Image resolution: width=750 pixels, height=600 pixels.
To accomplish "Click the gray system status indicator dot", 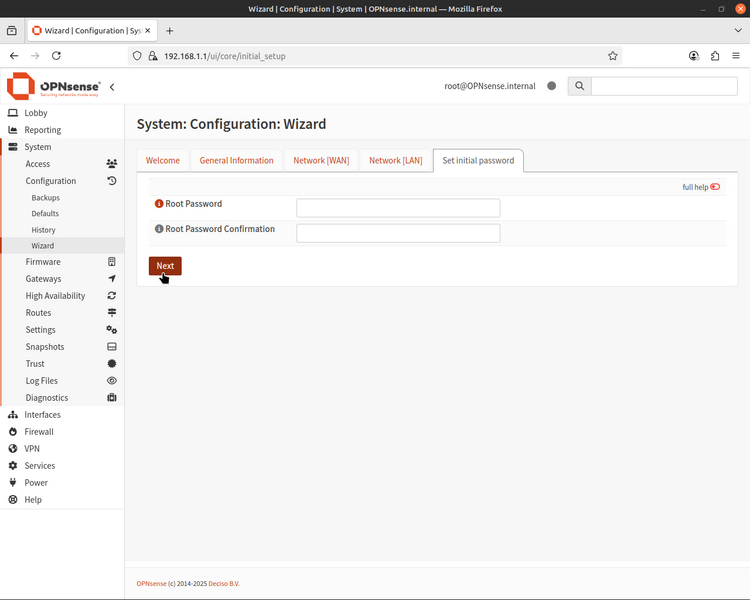I will coord(551,86).
